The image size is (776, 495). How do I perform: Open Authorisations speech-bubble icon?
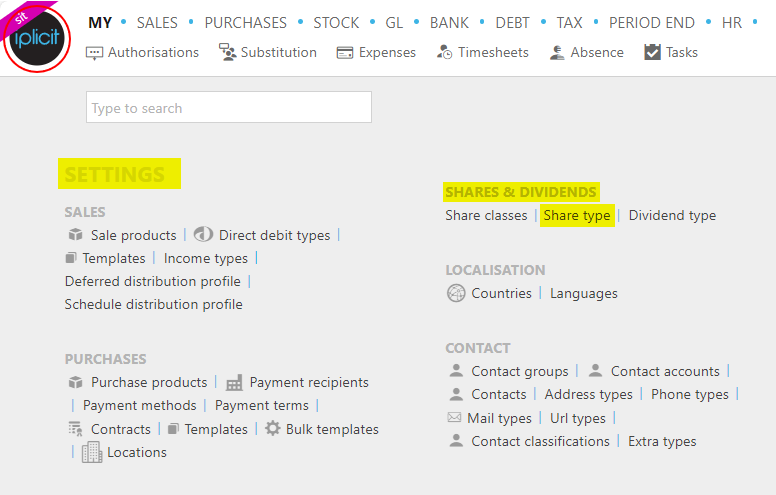[94, 53]
